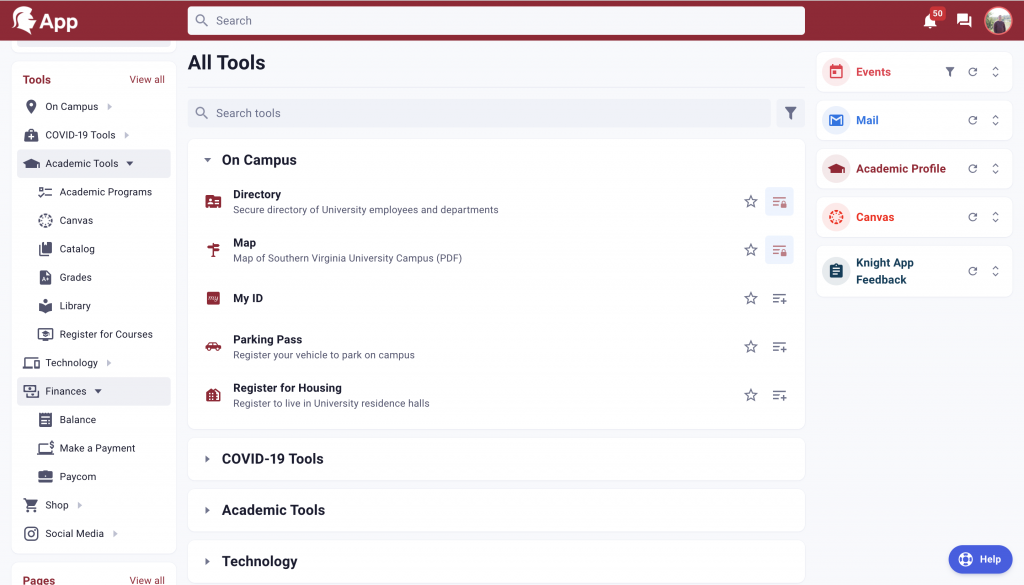Focus the top Search field
Image resolution: width=1024 pixels, height=585 pixels.
coord(496,21)
